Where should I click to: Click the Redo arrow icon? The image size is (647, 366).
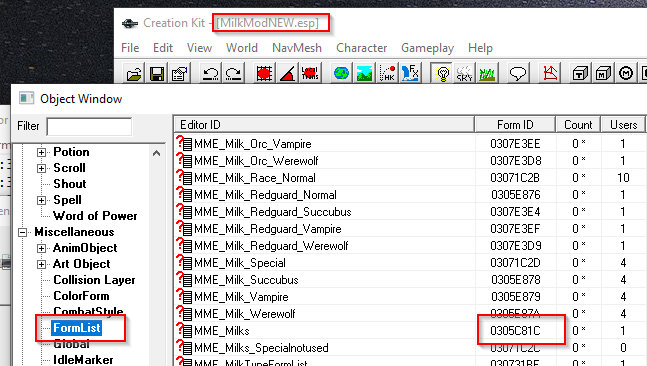point(234,74)
